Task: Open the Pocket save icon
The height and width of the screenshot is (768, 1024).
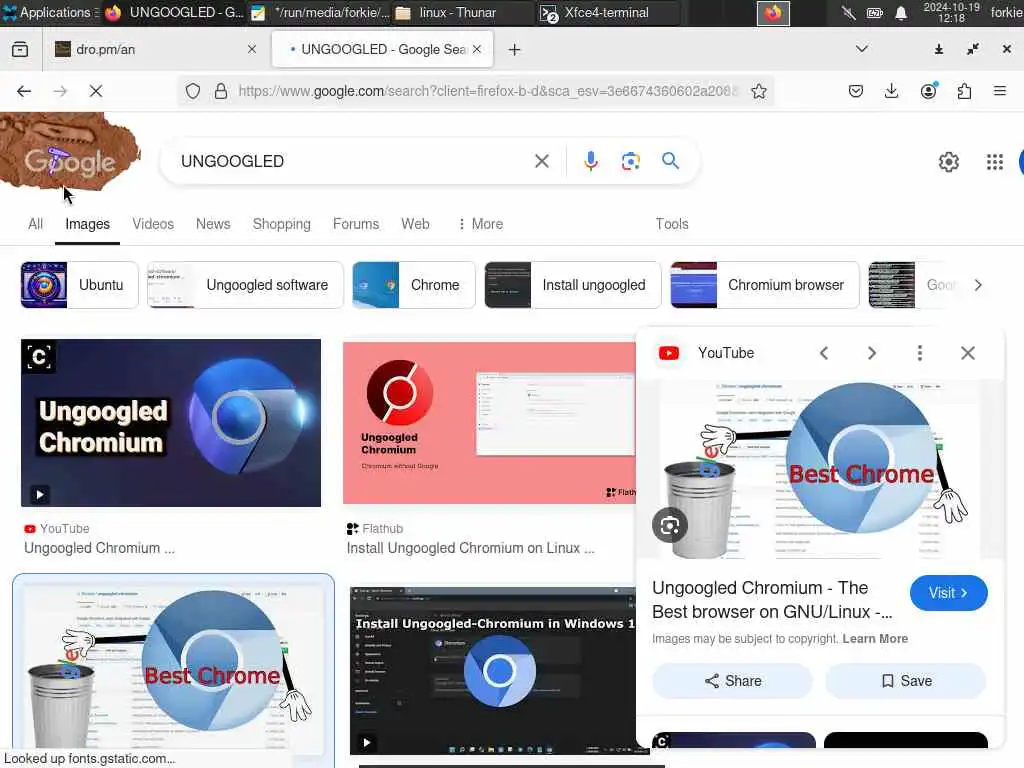Action: coord(856,91)
